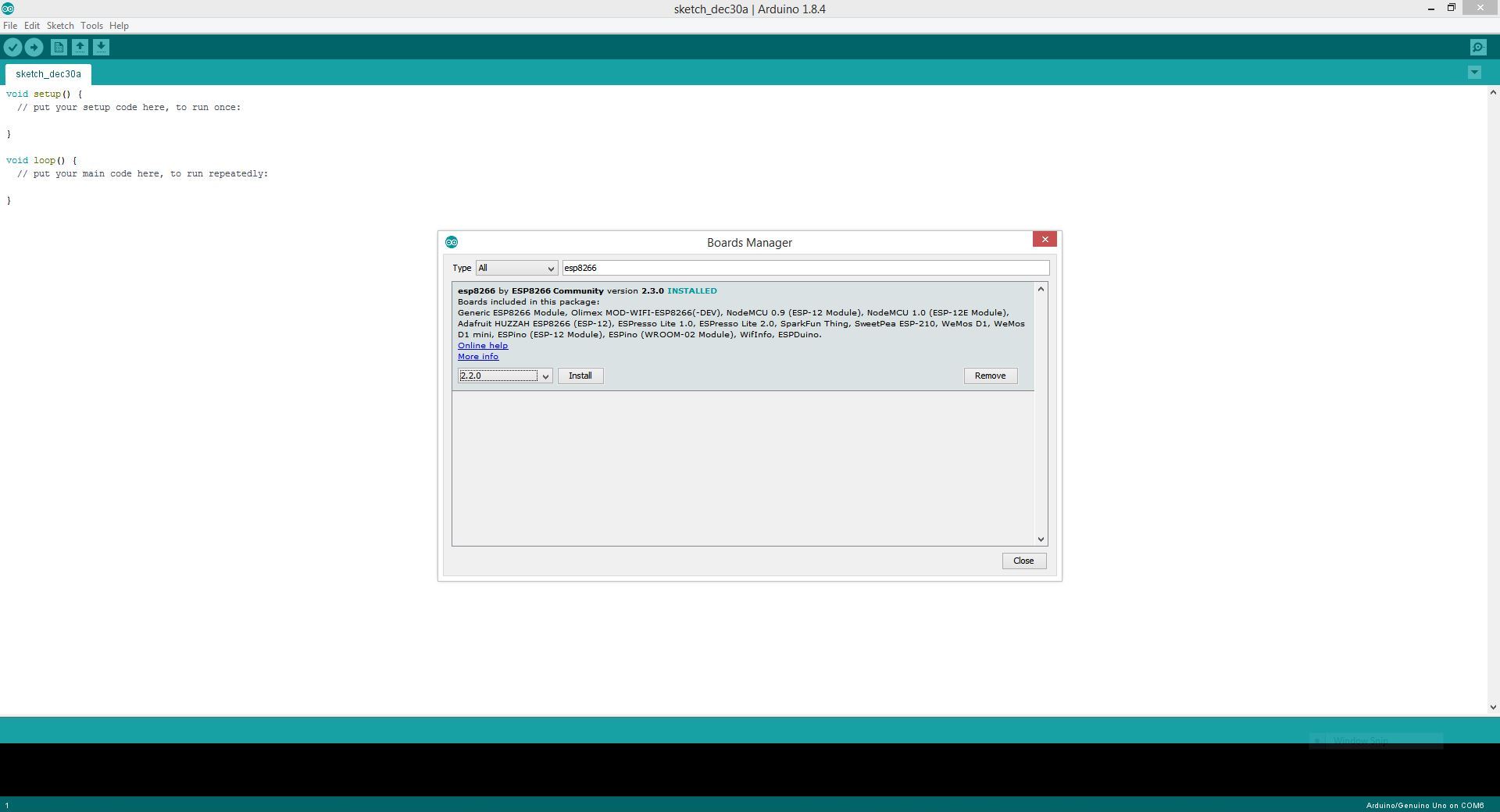Click the Arduino/Genuino Uno on COM6 status

1425,805
